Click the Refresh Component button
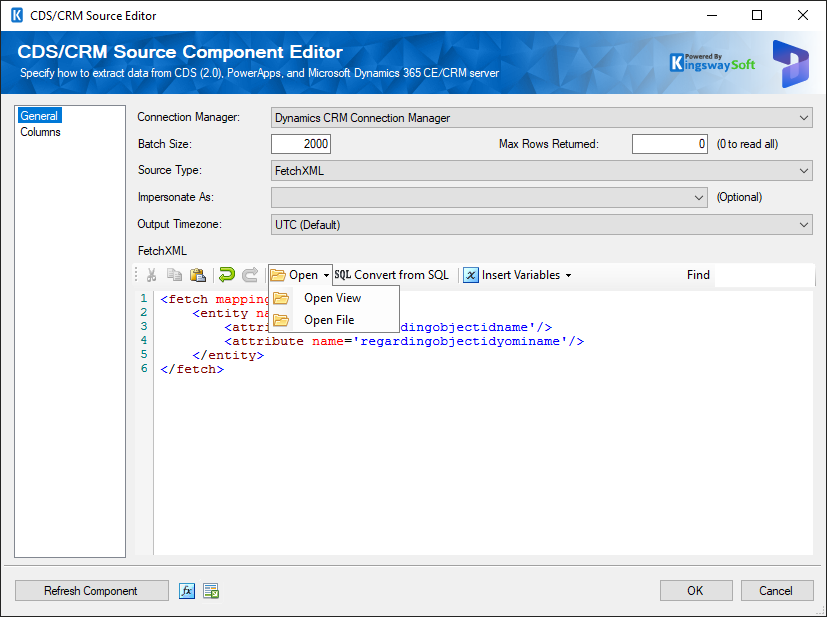Image resolution: width=827 pixels, height=617 pixels. [x=91, y=591]
